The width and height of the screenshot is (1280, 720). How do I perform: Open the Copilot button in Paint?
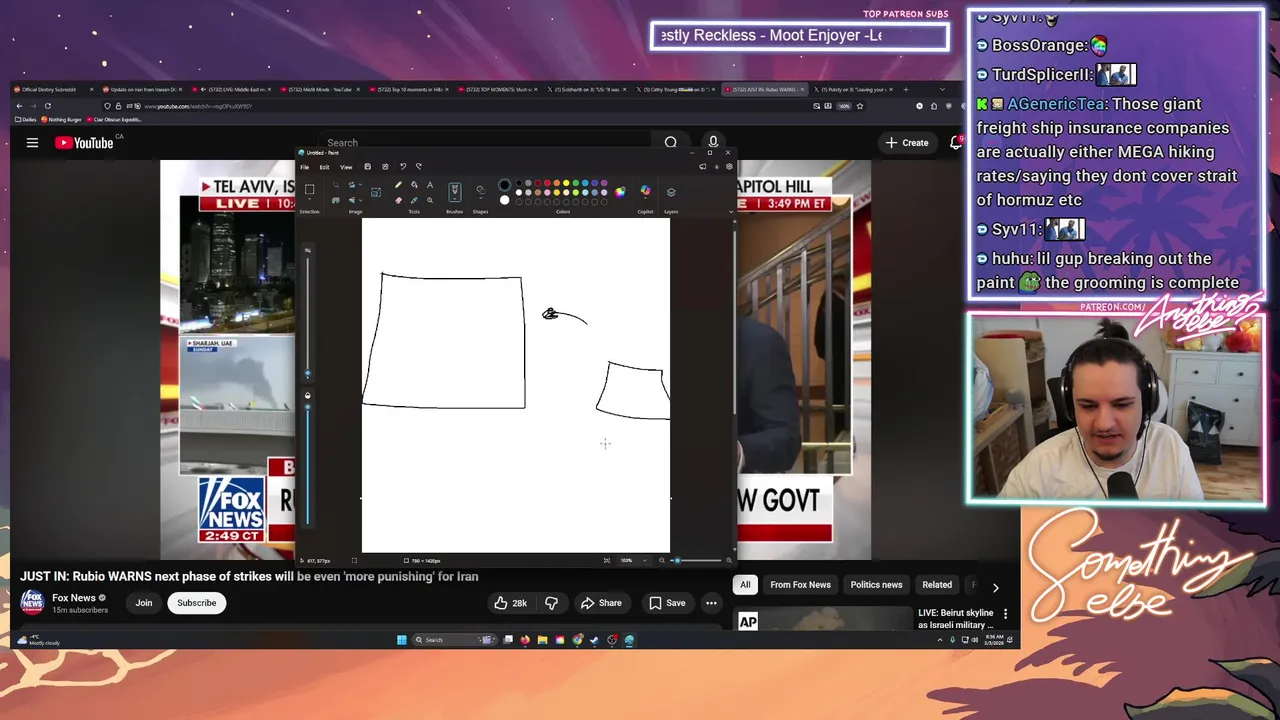[645, 190]
